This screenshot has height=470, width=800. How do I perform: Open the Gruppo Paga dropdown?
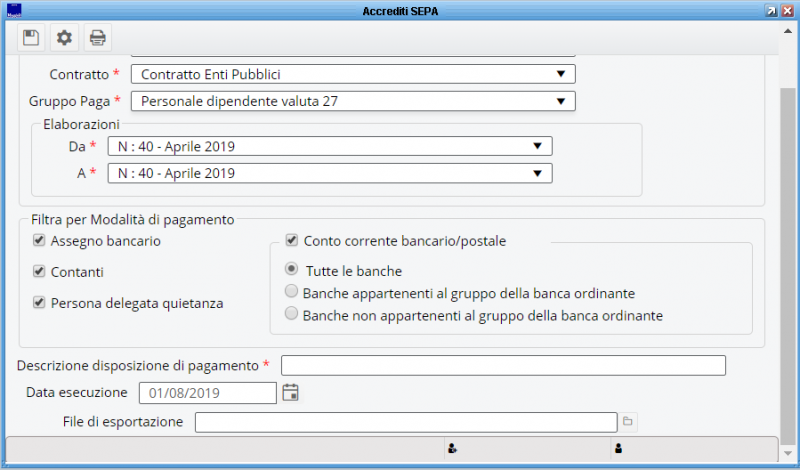[x=560, y=101]
